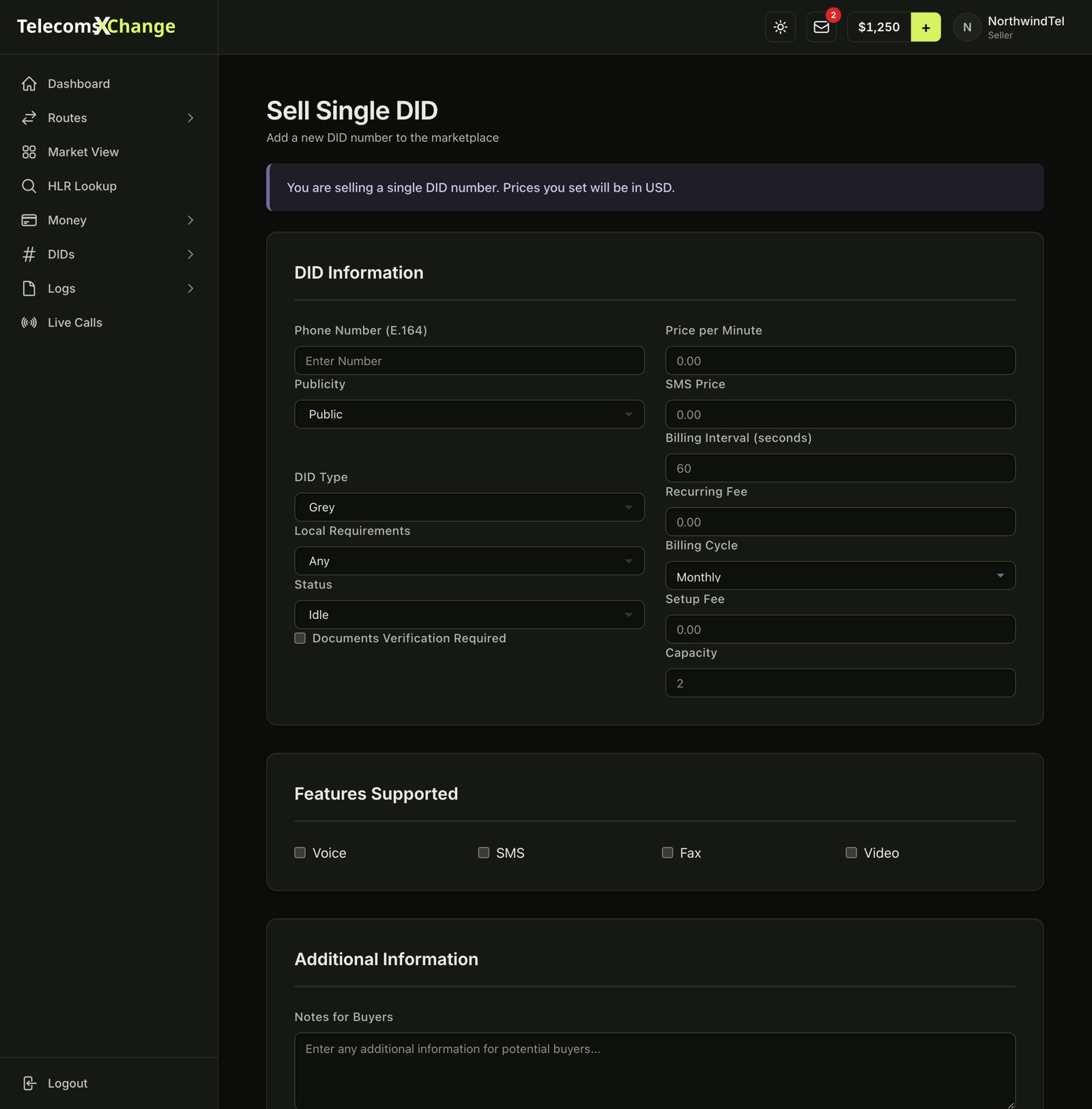Click the Notes for Buyers textarea
This screenshot has width=1092, height=1109.
coord(655,1070)
